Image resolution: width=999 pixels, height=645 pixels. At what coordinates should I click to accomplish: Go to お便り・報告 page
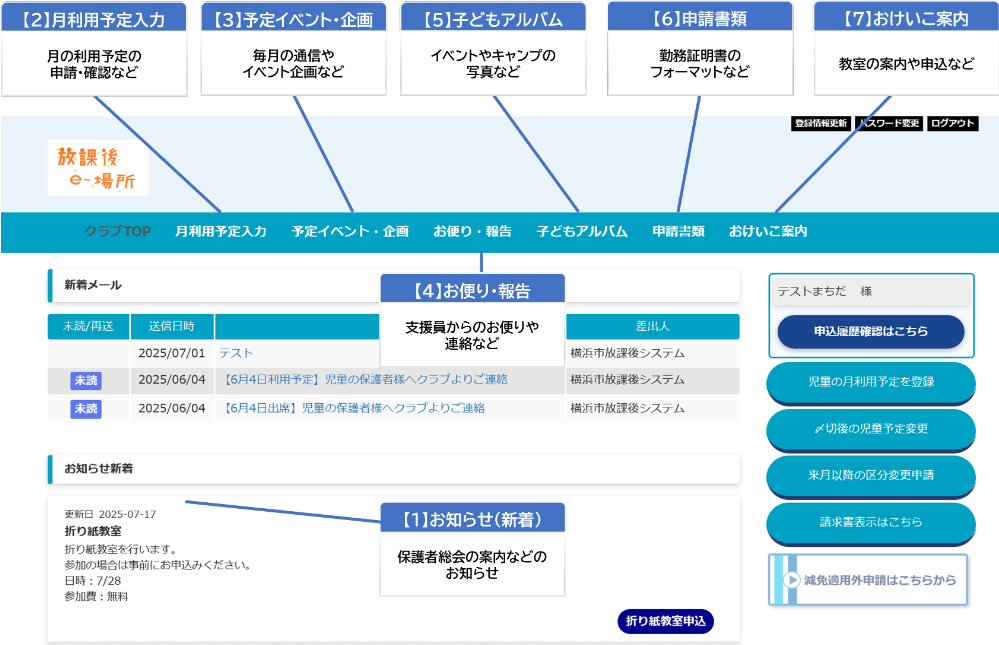pyautogui.click(x=472, y=231)
